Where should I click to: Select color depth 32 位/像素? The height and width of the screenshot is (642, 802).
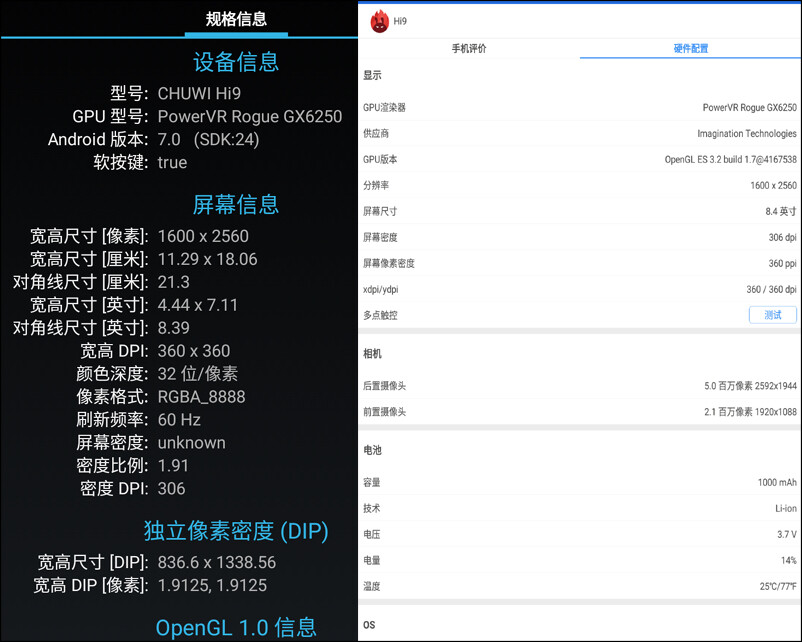tap(197, 373)
